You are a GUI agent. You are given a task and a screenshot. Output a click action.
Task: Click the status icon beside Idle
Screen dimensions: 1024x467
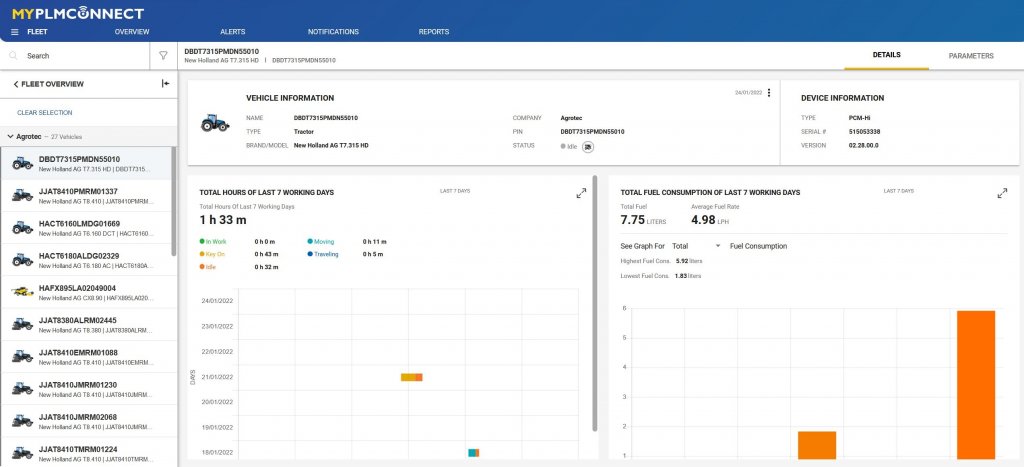click(x=588, y=146)
